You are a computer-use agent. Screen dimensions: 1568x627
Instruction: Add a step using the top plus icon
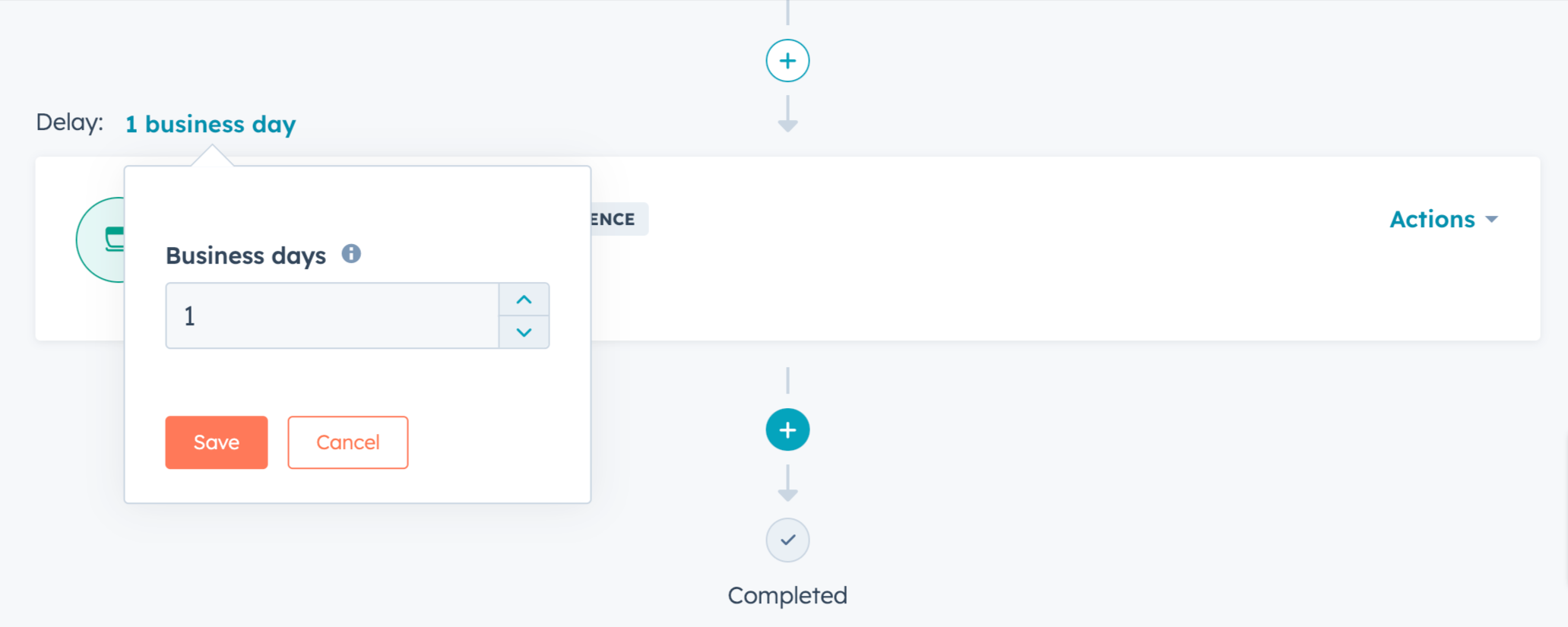coord(787,60)
